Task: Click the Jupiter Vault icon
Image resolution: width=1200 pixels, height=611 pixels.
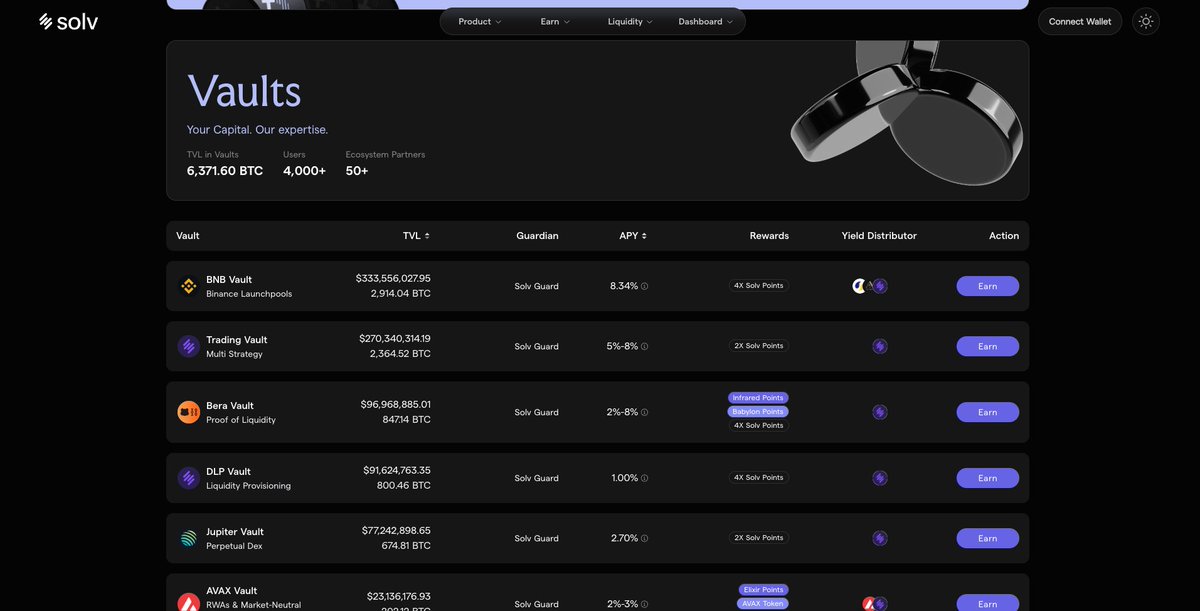Action: [189, 538]
